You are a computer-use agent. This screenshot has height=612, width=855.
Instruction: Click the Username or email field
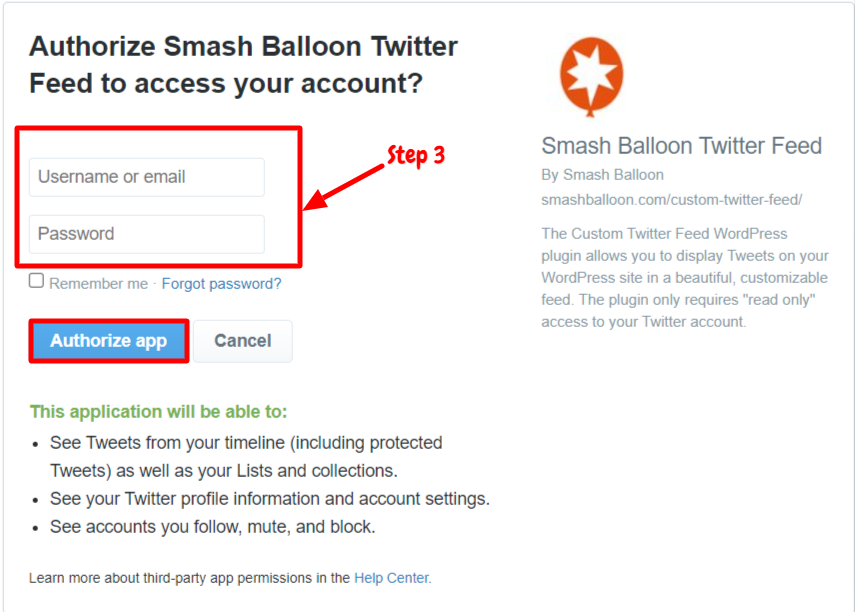coord(147,177)
